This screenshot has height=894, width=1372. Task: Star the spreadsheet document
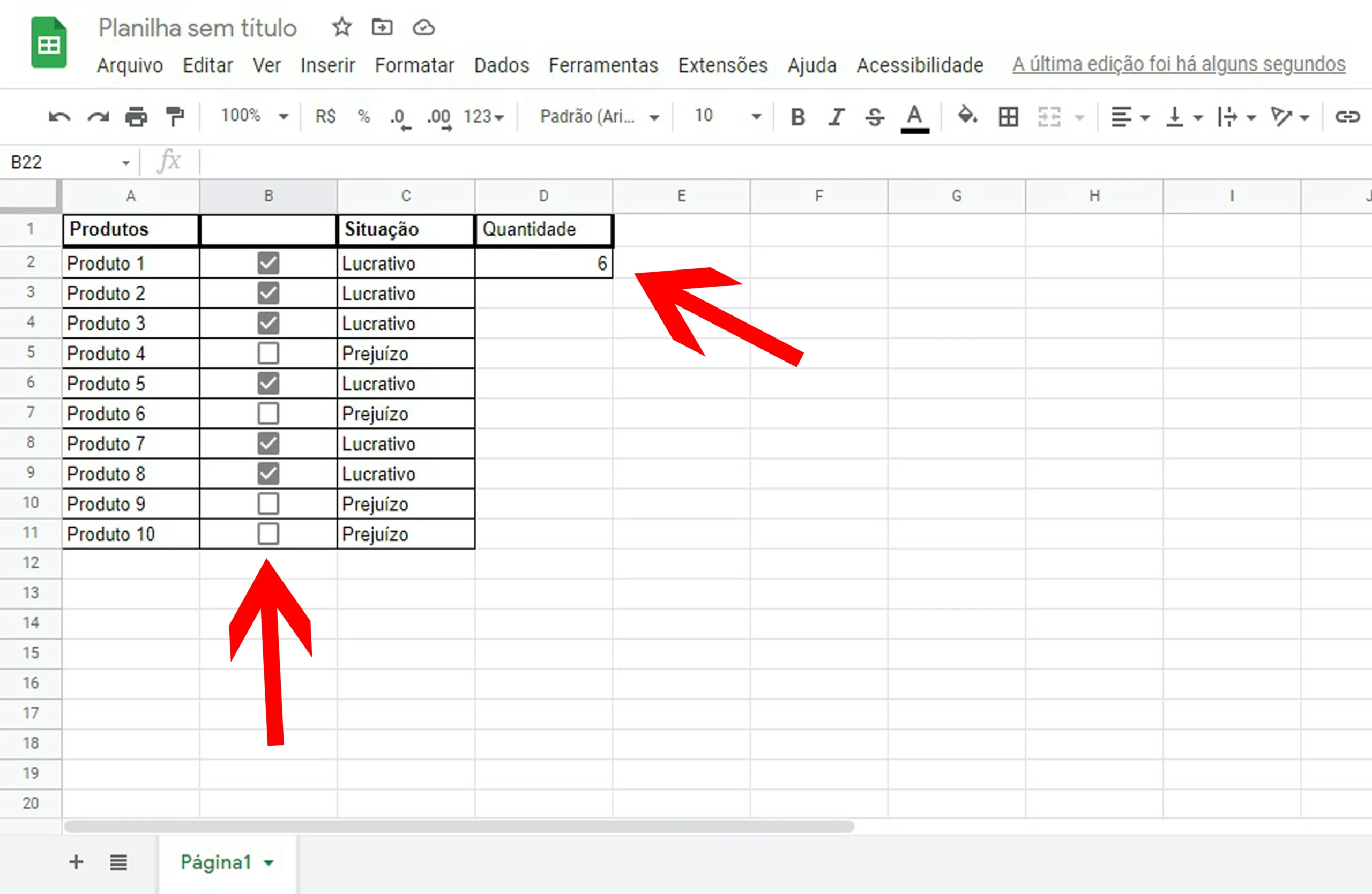(x=342, y=27)
